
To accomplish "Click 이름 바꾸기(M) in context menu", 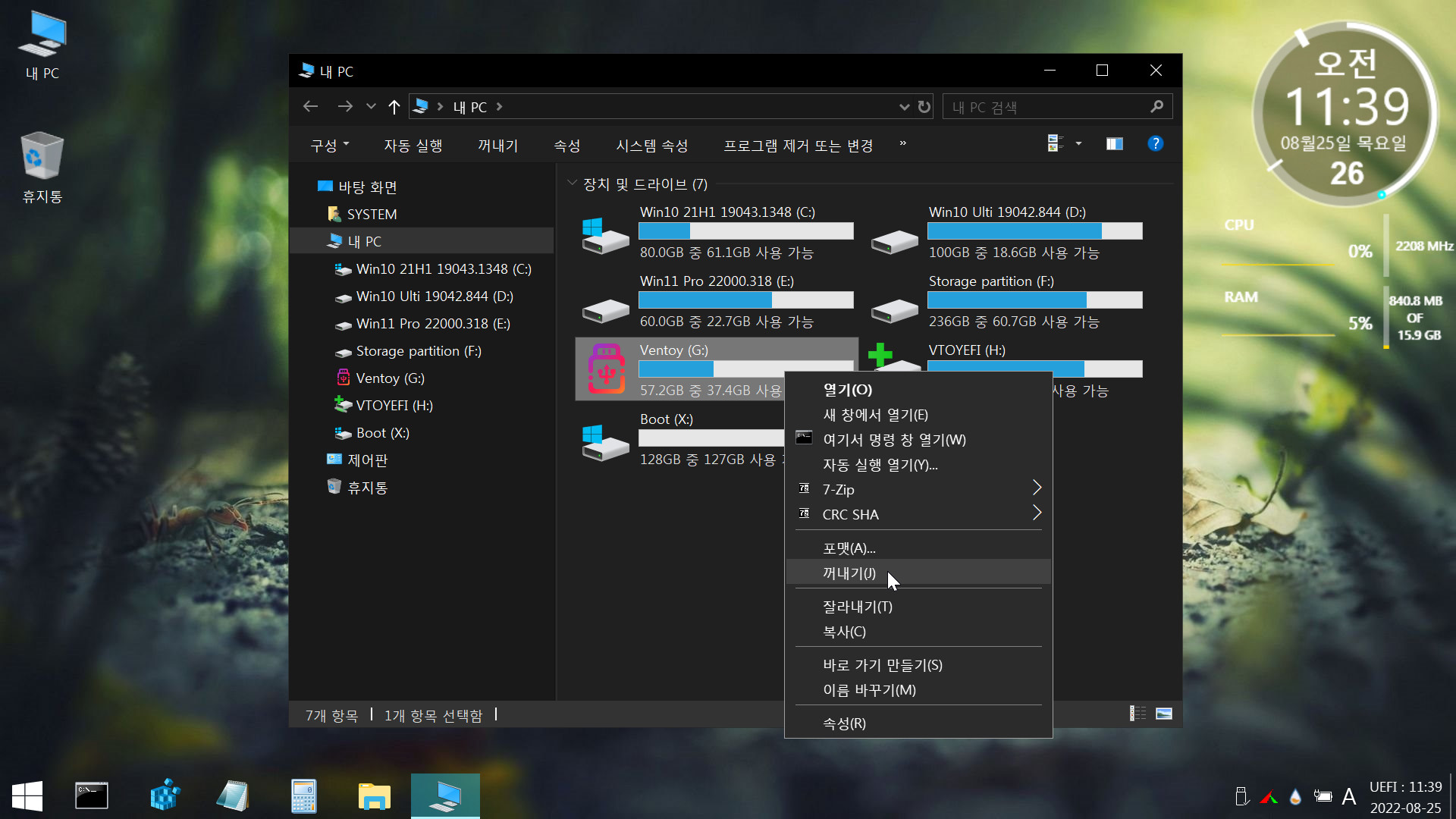I will pos(918,689).
